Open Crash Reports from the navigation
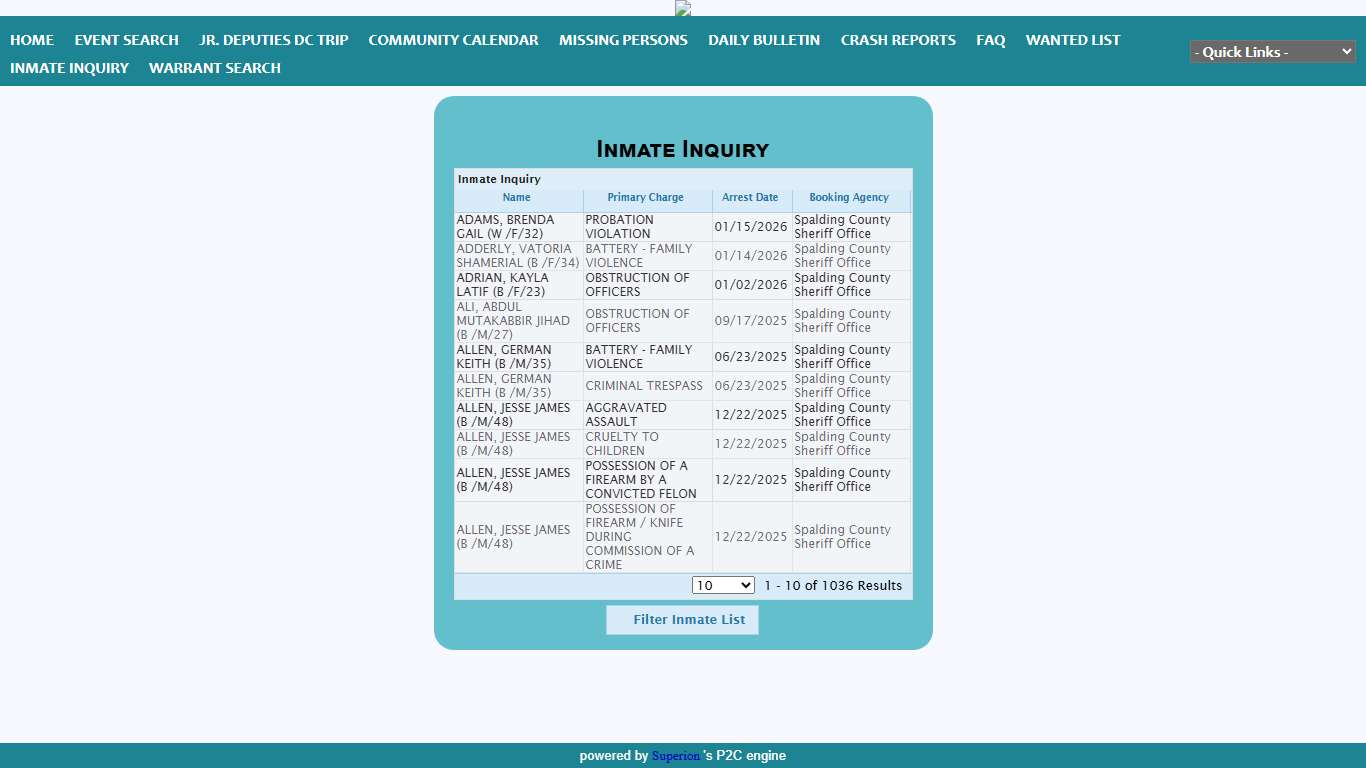This screenshot has height=768, width=1366. [898, 40]
